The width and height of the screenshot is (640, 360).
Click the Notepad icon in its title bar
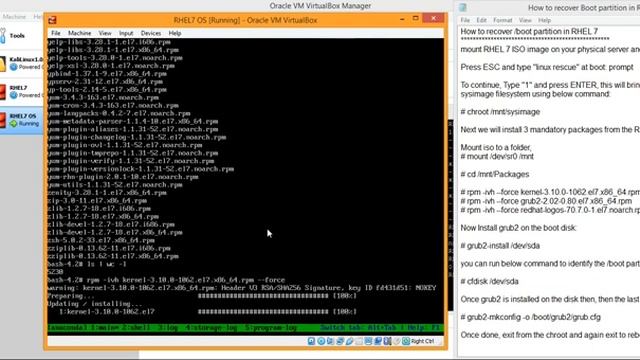click(x=463, y=7)
